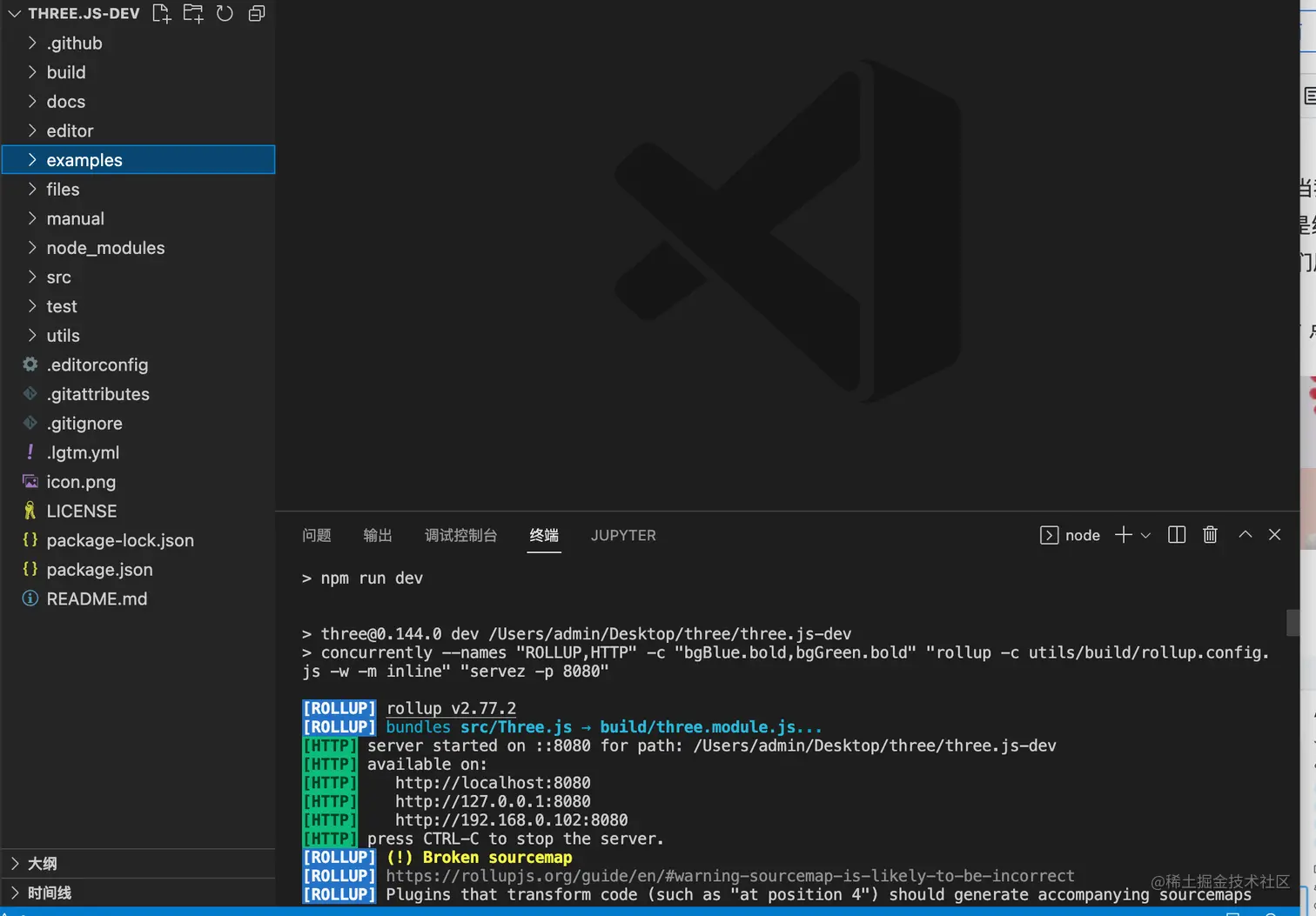Open README.md file
1316x916 pixels.
point(138,598)
